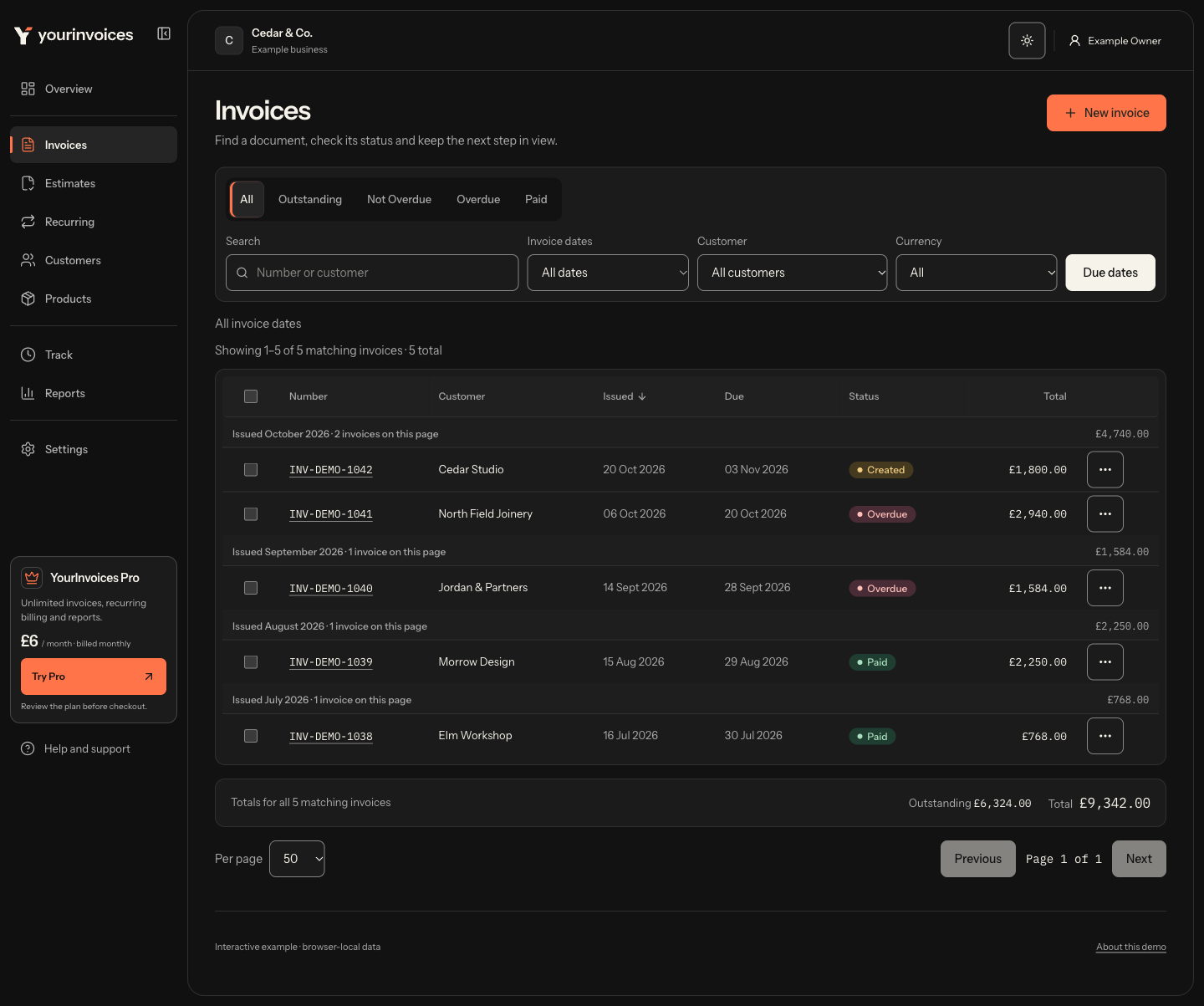Click the Reports chart icon

[28, 393]
